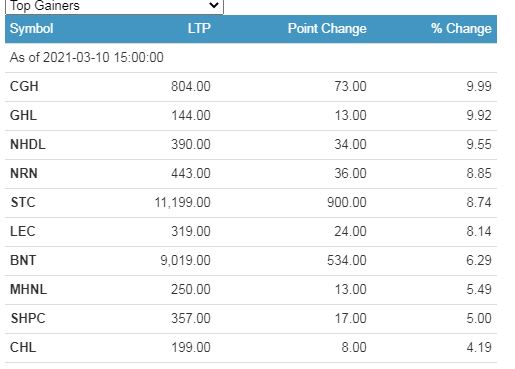The height and width of the screenshot is (369, 515).
Task: Open the CGH stock symbol
Action: [24, 87]
